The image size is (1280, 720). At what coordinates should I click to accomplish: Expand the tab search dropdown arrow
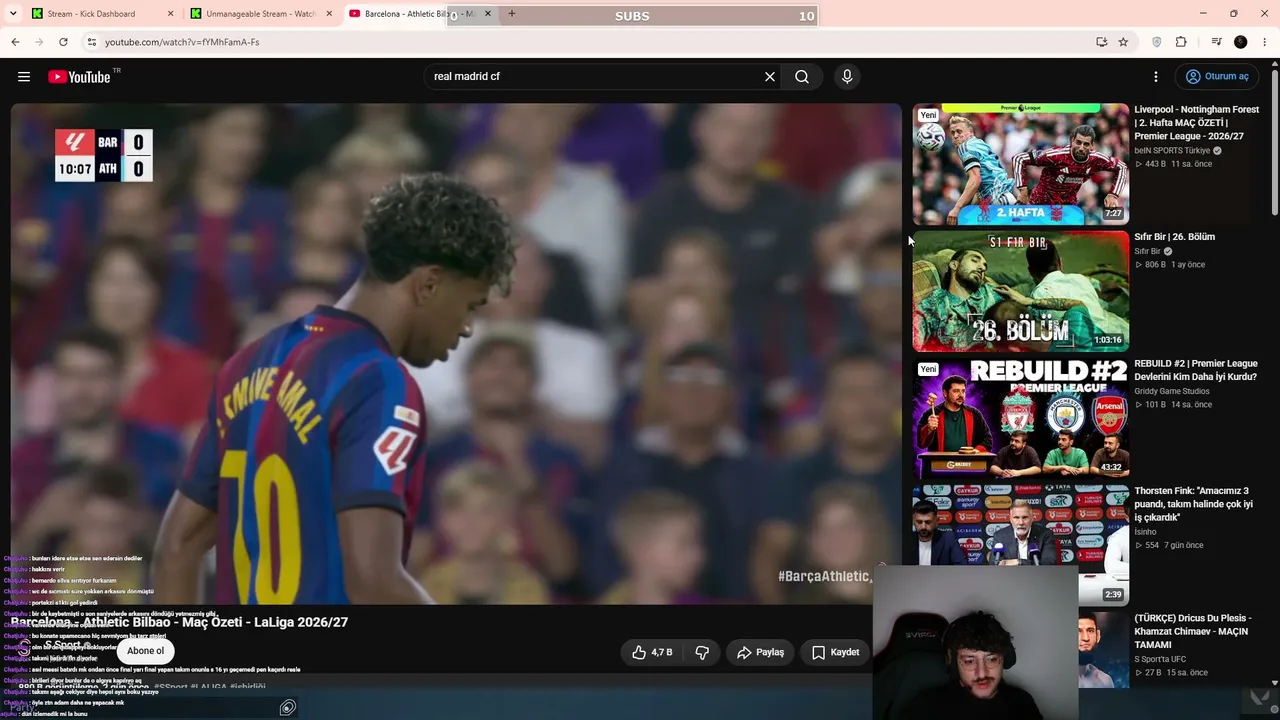pyautogui.click(x=13, y=14)
